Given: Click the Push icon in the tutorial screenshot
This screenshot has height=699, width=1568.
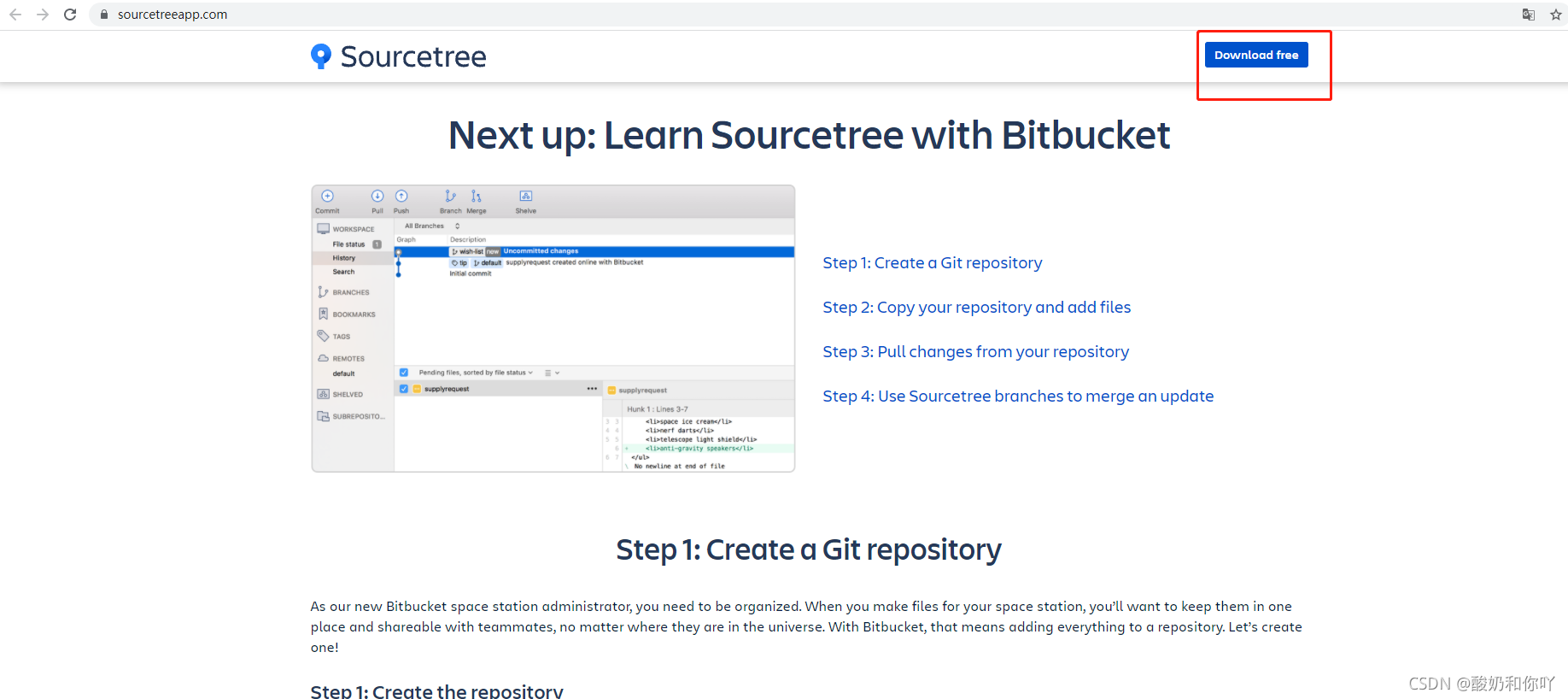Looking at the screenshot, I should (401, 197).
